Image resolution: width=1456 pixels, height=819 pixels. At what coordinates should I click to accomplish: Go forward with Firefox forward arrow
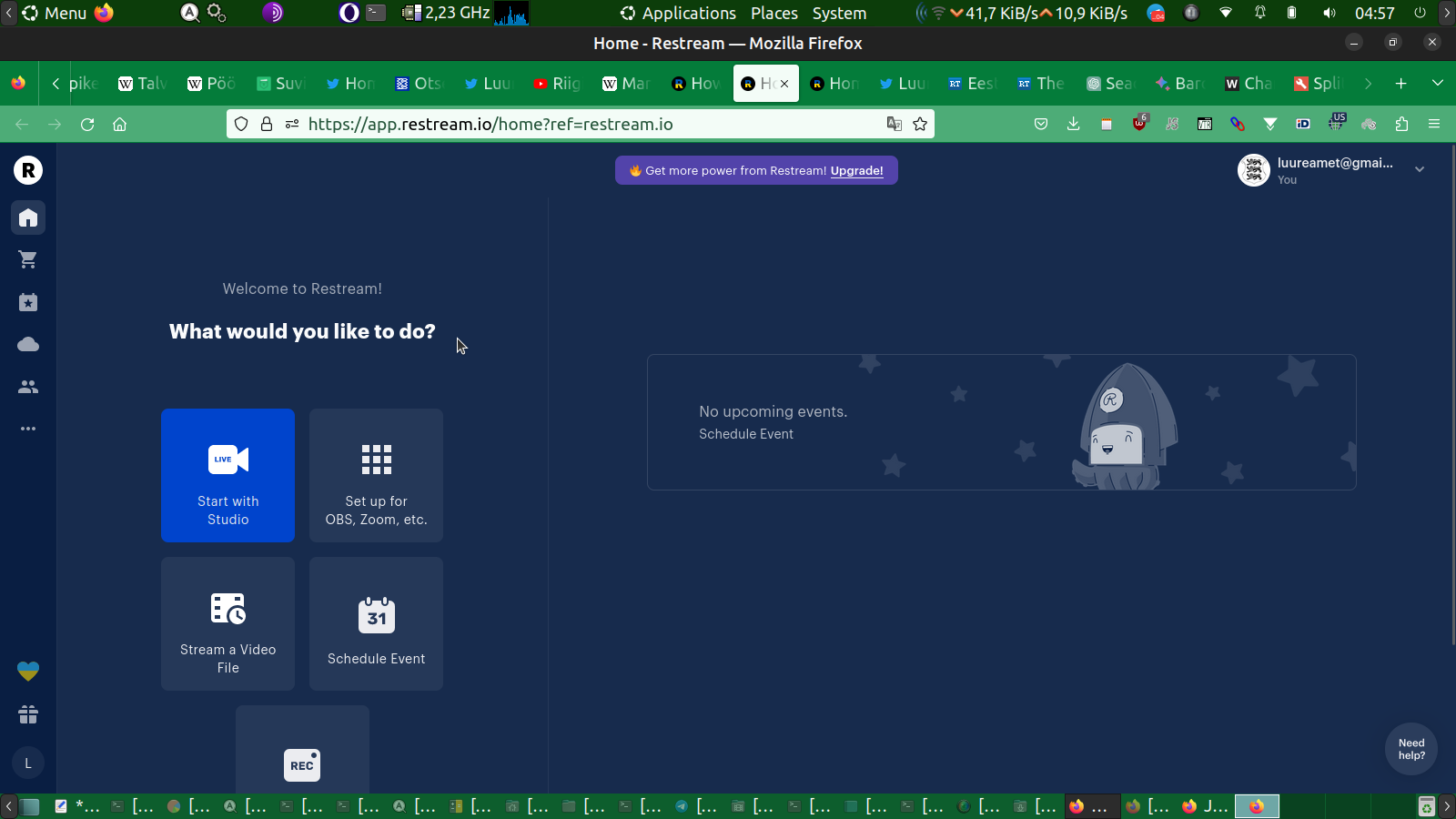pos(55,125)
